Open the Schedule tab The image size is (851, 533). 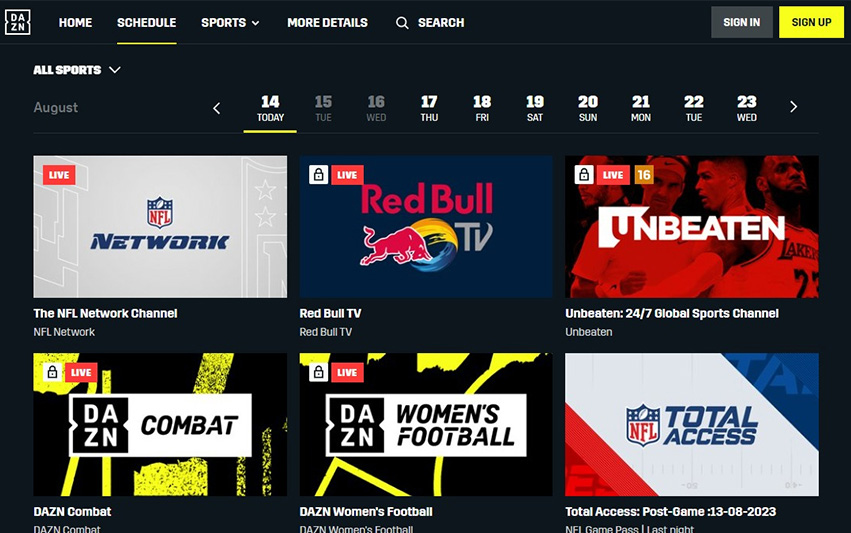click(x=147, y=23)
